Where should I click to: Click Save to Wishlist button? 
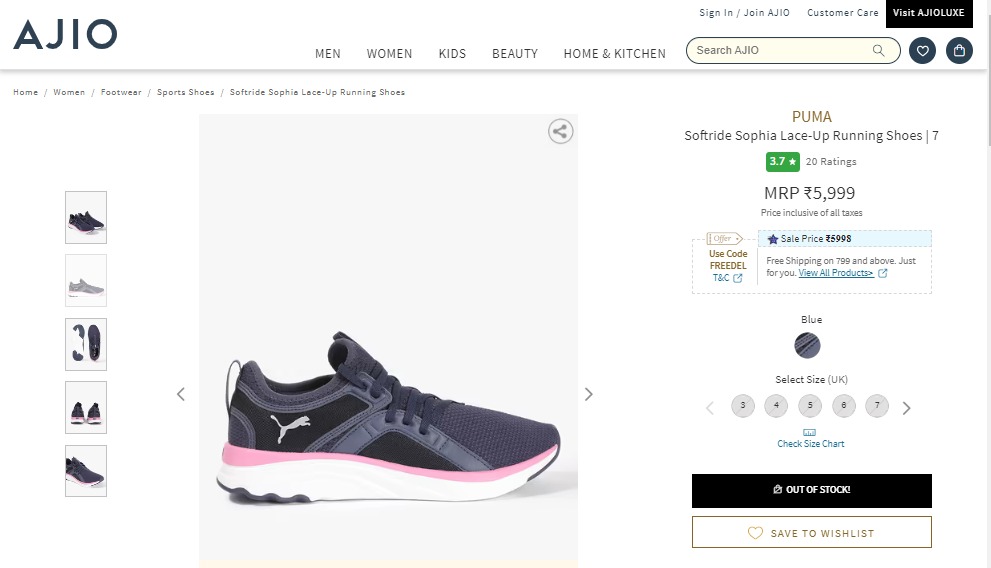(x=811, y=533)
